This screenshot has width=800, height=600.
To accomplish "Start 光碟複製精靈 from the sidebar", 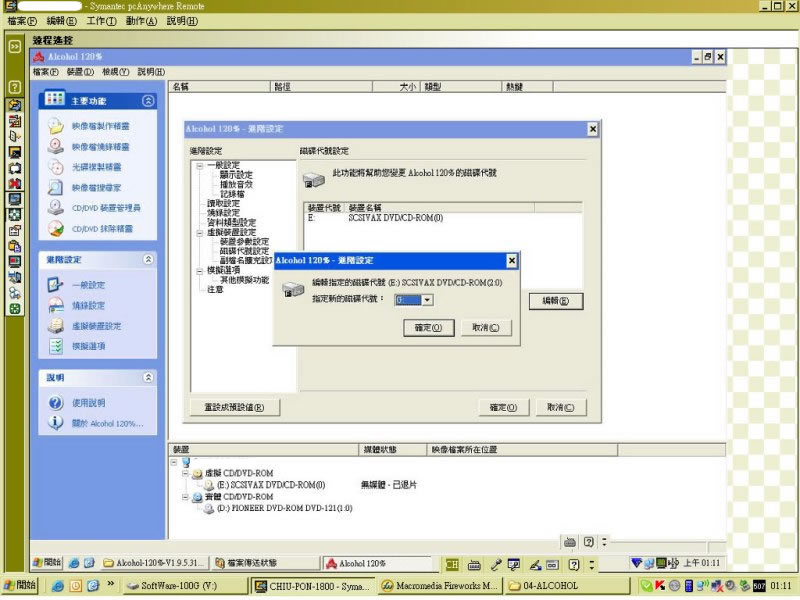I will click(x=96, y=167).
